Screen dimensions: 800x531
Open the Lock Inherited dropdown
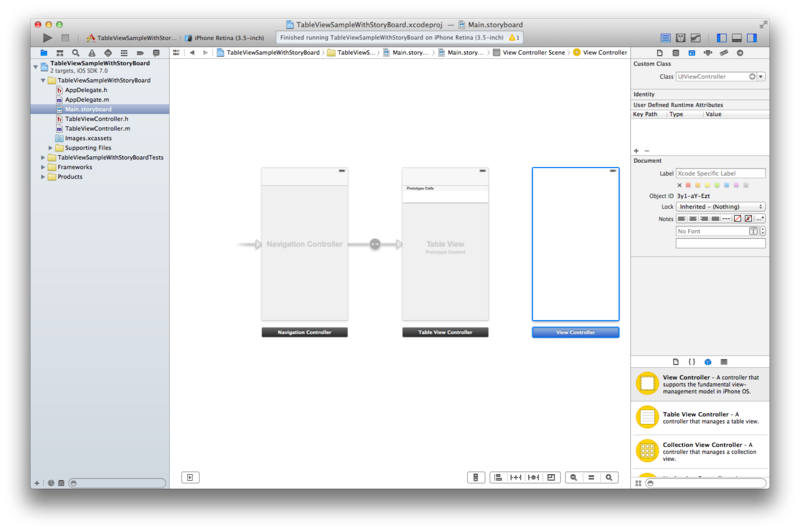[x=720, y=207]
